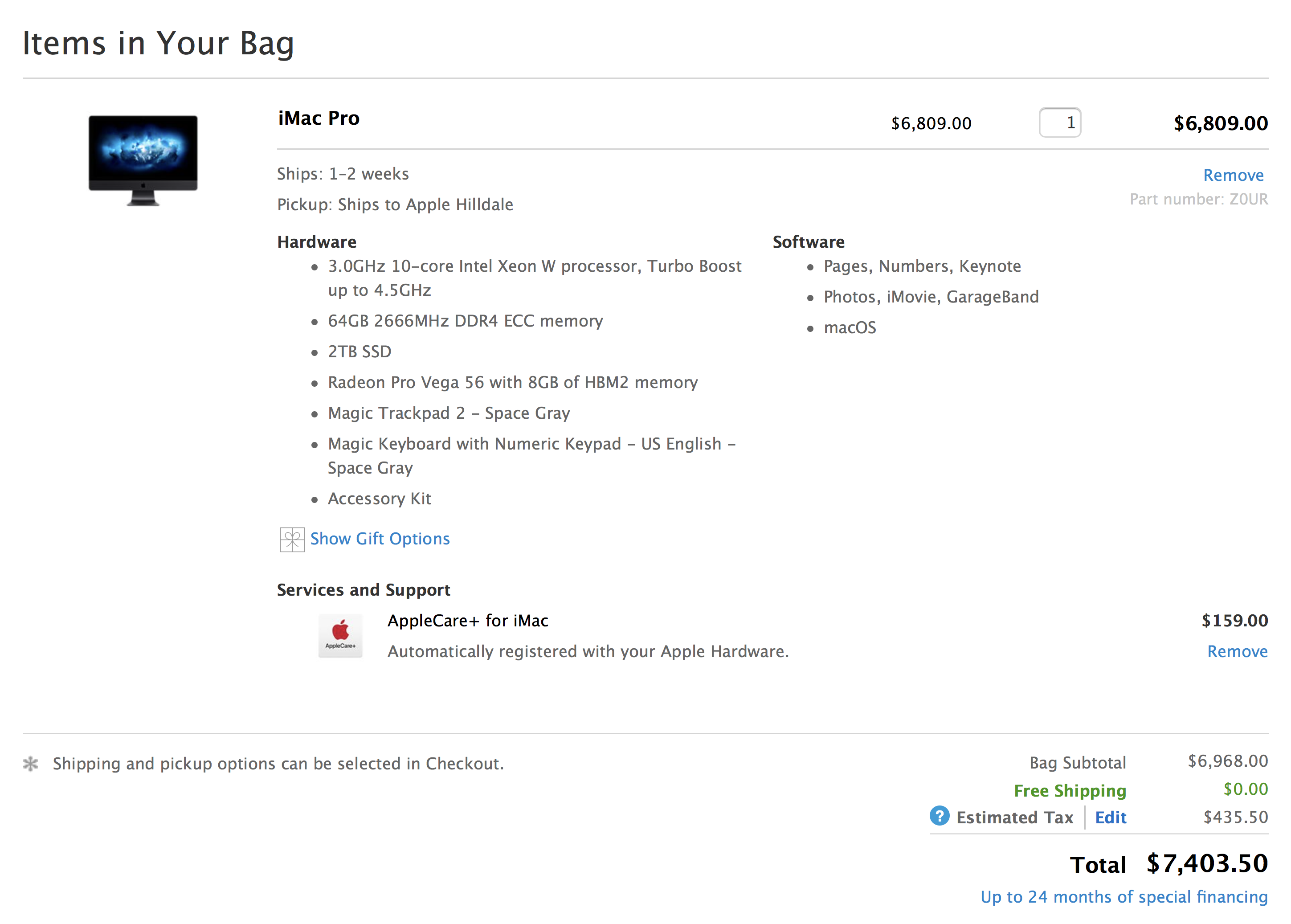Remove the iMac Pro from bag
Screen dimensions: 1291x924
(1233, 175)
